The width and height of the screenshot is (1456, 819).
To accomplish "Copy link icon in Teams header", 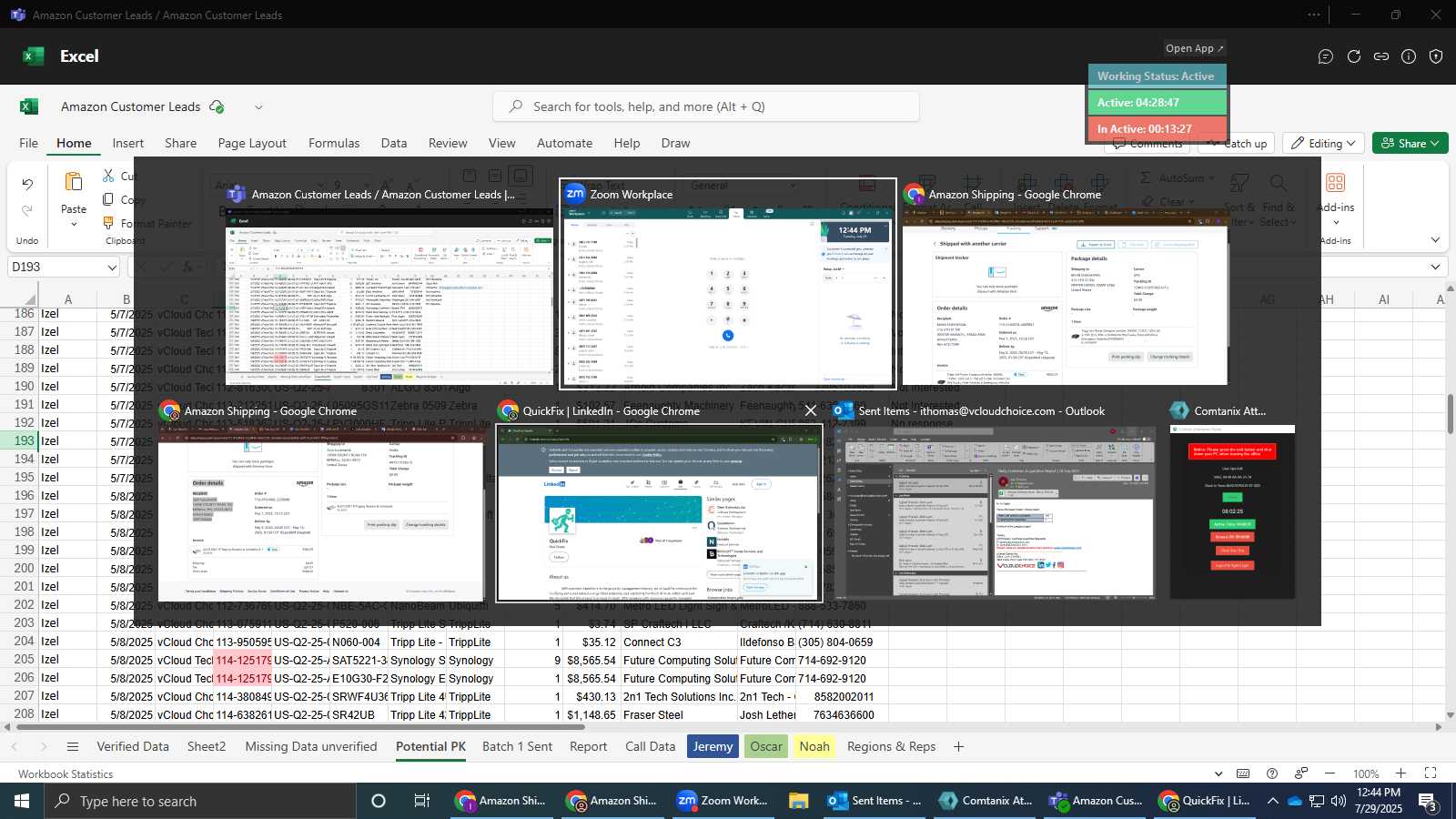I will point(1381,56).
